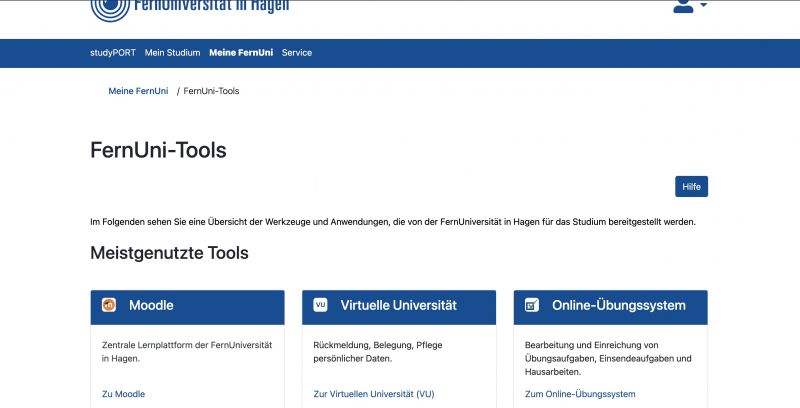The width and height of the screenshot is (800, 408).
Task: Click the VU icon in Virtuelle Universität card
Action: (320, 305)
